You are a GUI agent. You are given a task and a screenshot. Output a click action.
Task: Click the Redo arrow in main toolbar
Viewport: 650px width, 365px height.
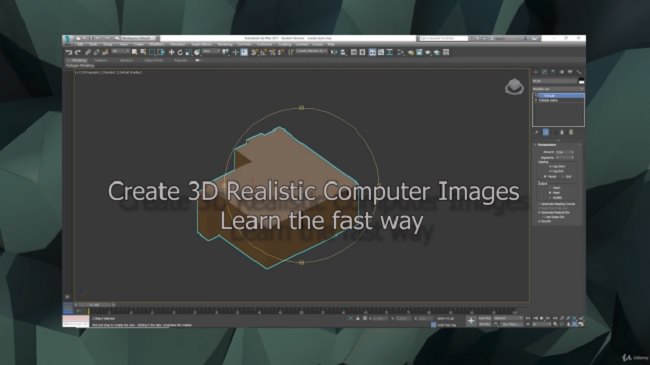pyautogui.click(x=78, y=52)
